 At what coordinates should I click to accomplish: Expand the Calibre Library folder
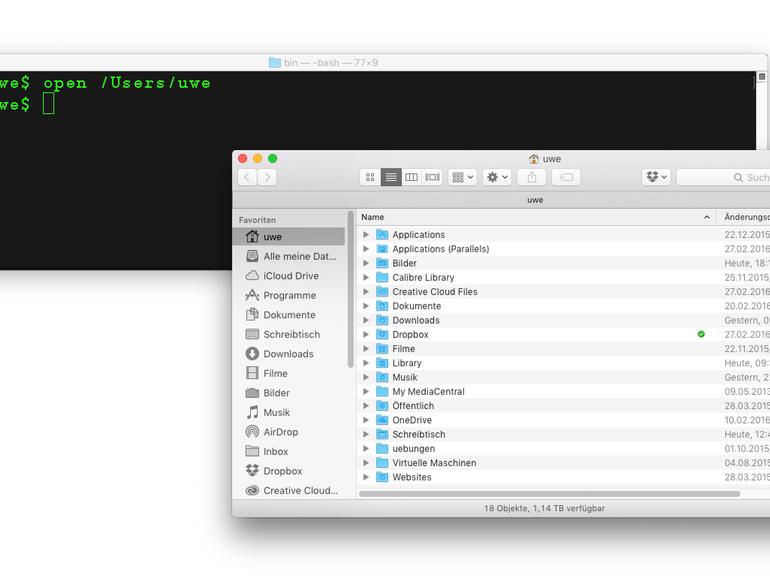point(366,277)
